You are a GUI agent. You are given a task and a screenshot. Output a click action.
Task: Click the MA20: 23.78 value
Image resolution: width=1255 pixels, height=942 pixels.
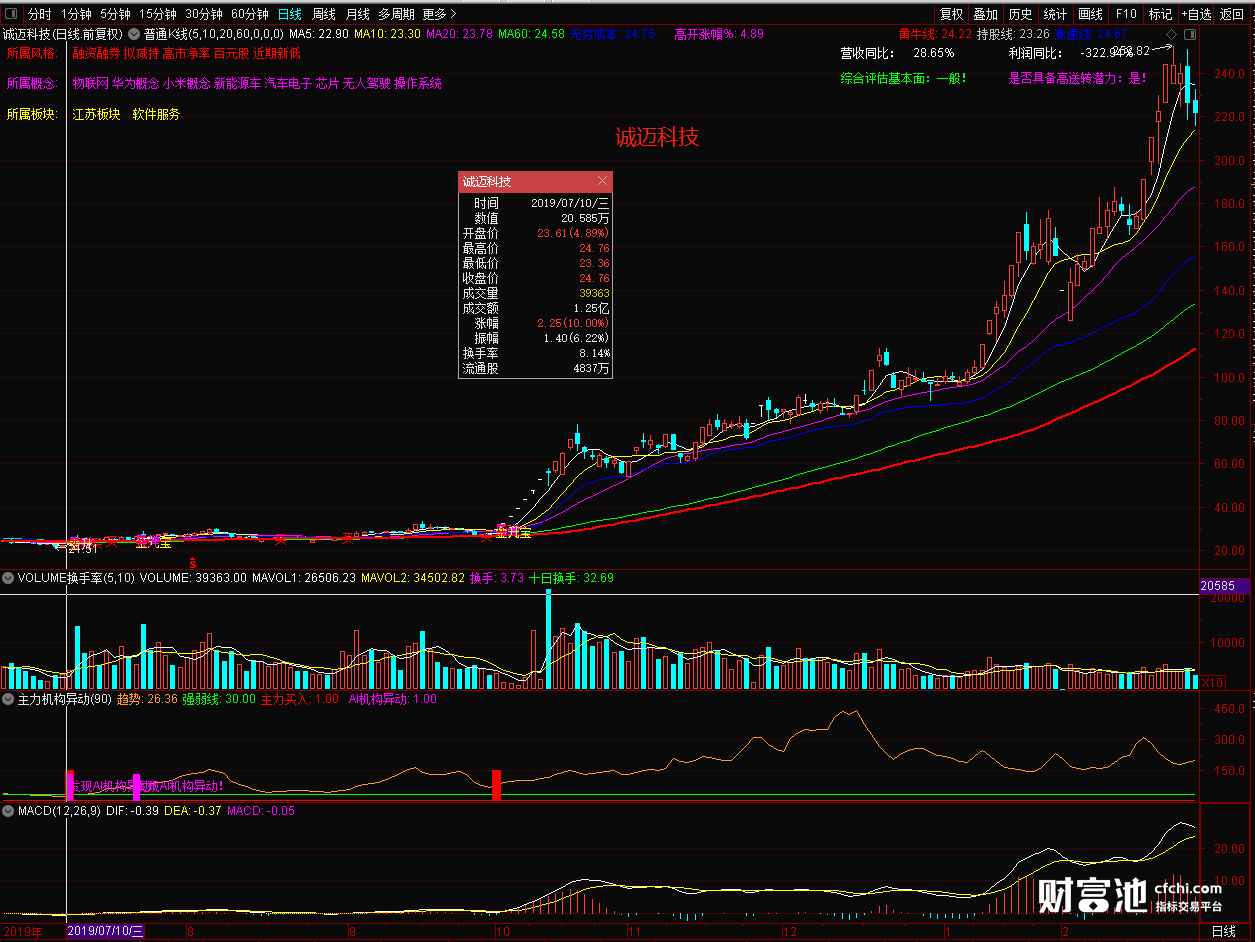[x=459, y=34]
